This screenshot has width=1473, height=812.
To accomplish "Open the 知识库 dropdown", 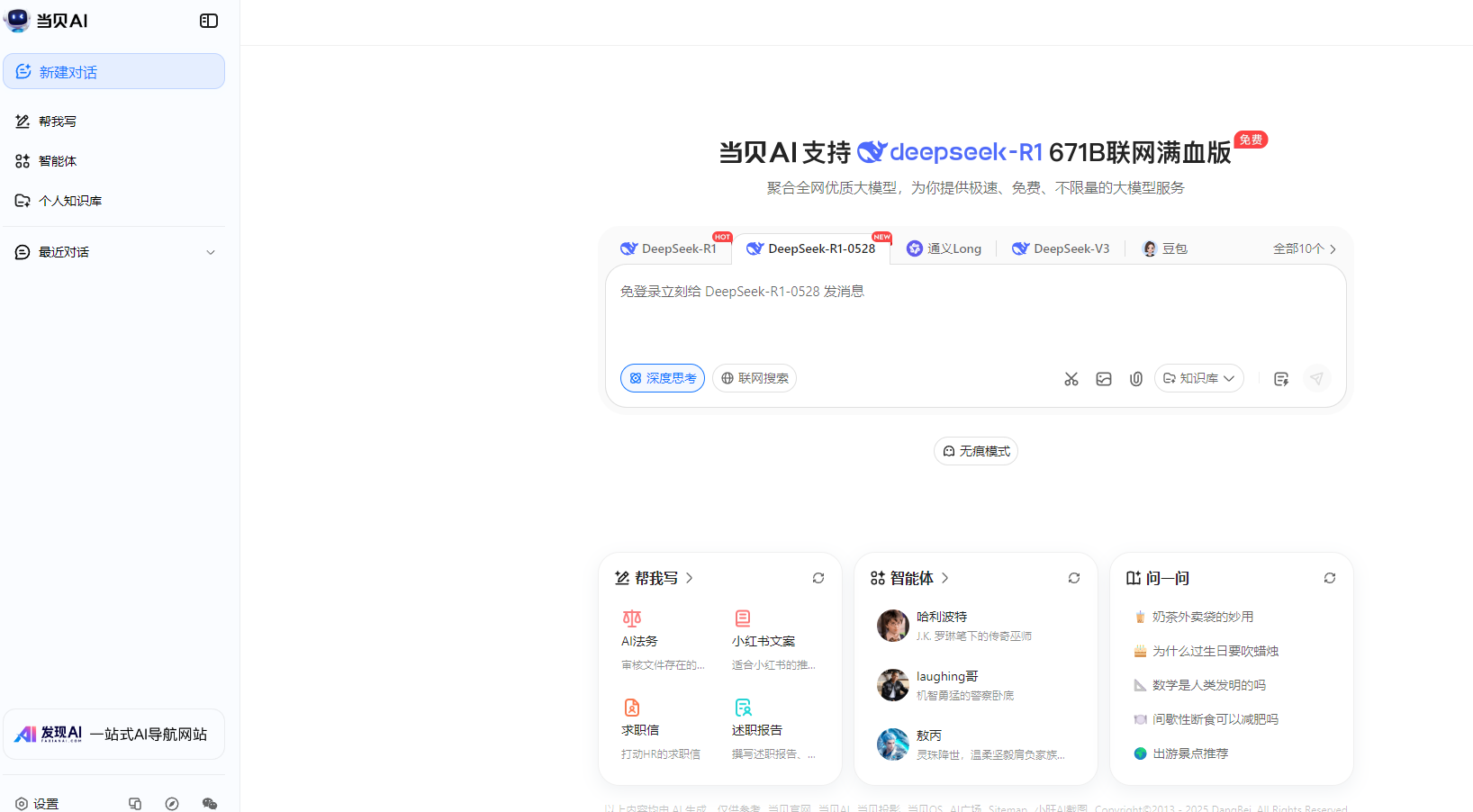I will (x=1199, y=378).
